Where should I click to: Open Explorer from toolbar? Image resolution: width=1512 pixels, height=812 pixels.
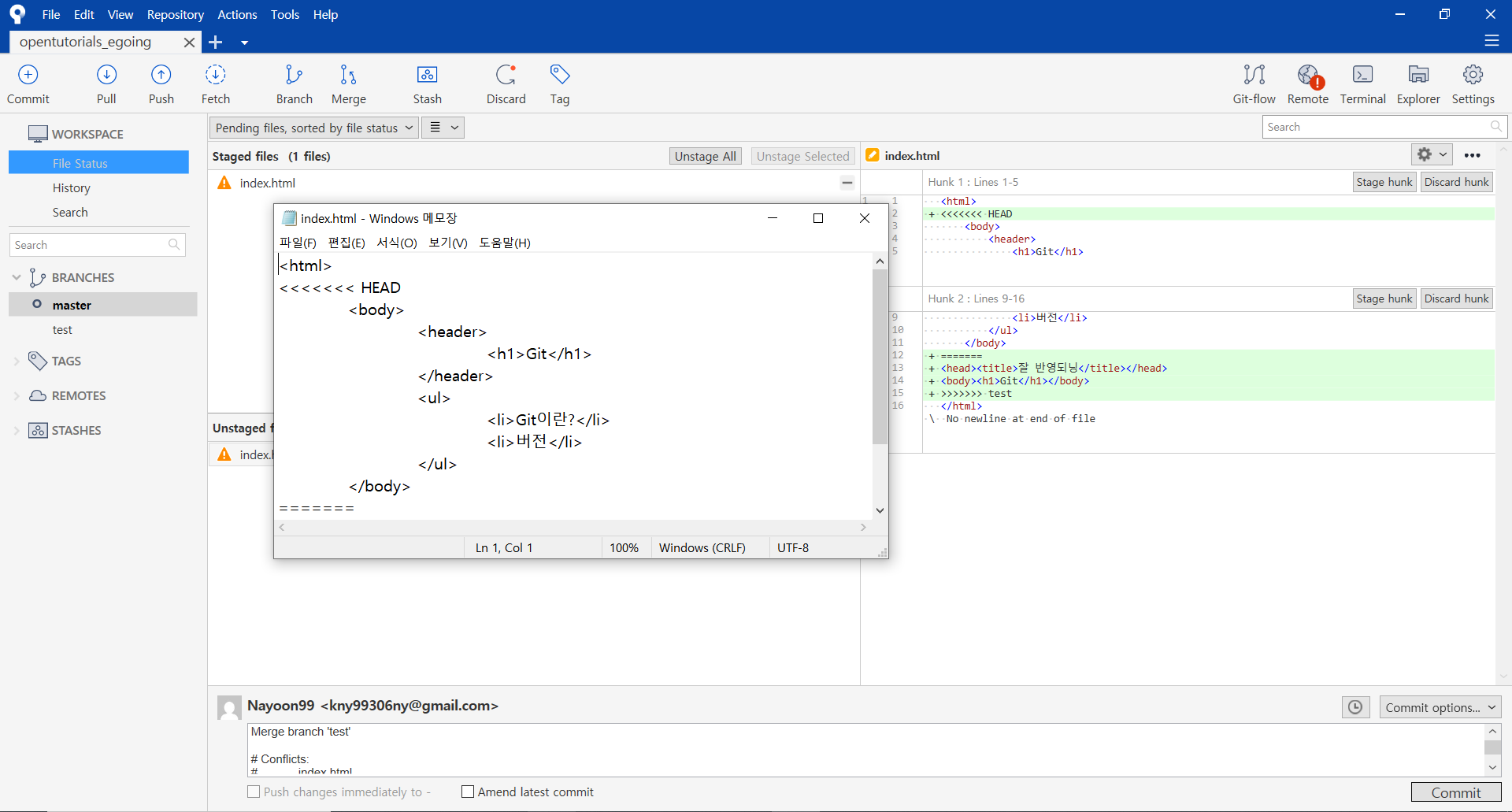pyautogui.click(x=1418, y=84)
